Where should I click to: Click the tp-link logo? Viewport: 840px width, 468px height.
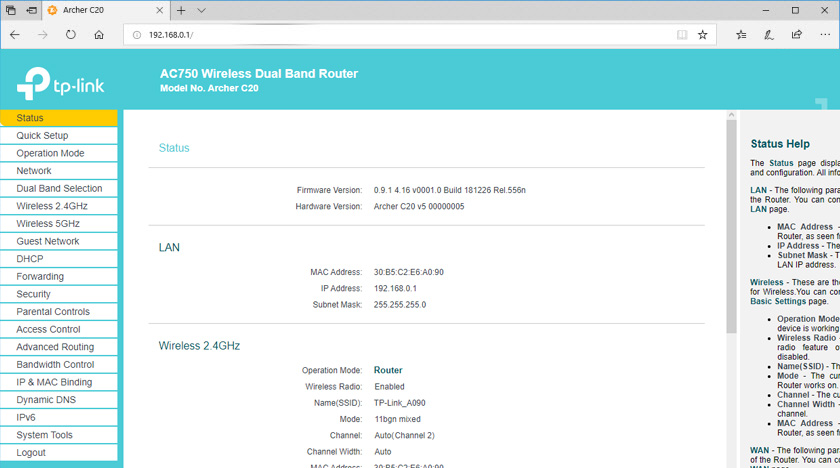click(x=61, y=83)
